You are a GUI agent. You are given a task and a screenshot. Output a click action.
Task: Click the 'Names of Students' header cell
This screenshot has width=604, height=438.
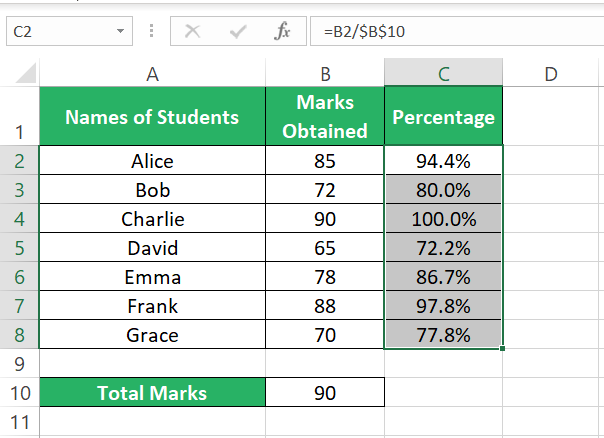pyautogui.click(x=153, y=116)
